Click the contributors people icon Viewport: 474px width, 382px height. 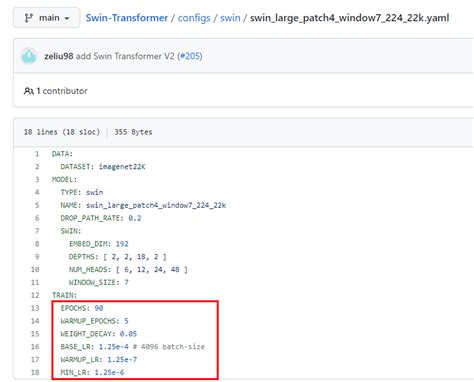pyautogui.click(x=29, y=91)
